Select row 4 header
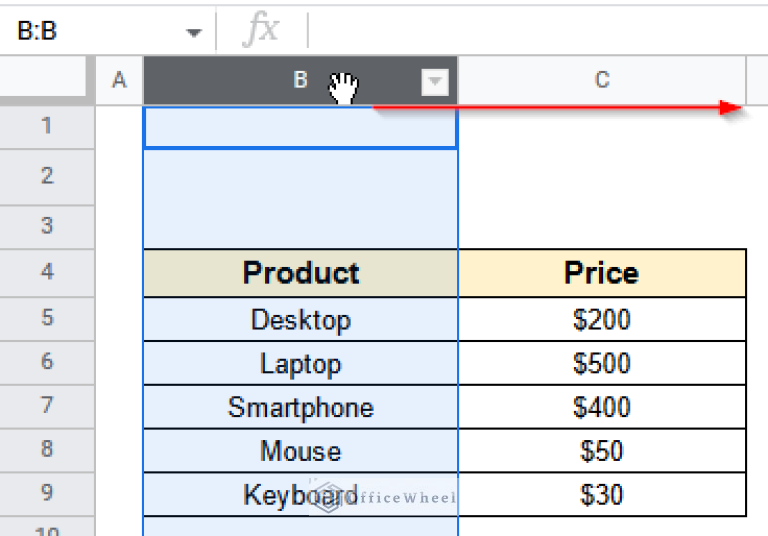 pos(47,272)
